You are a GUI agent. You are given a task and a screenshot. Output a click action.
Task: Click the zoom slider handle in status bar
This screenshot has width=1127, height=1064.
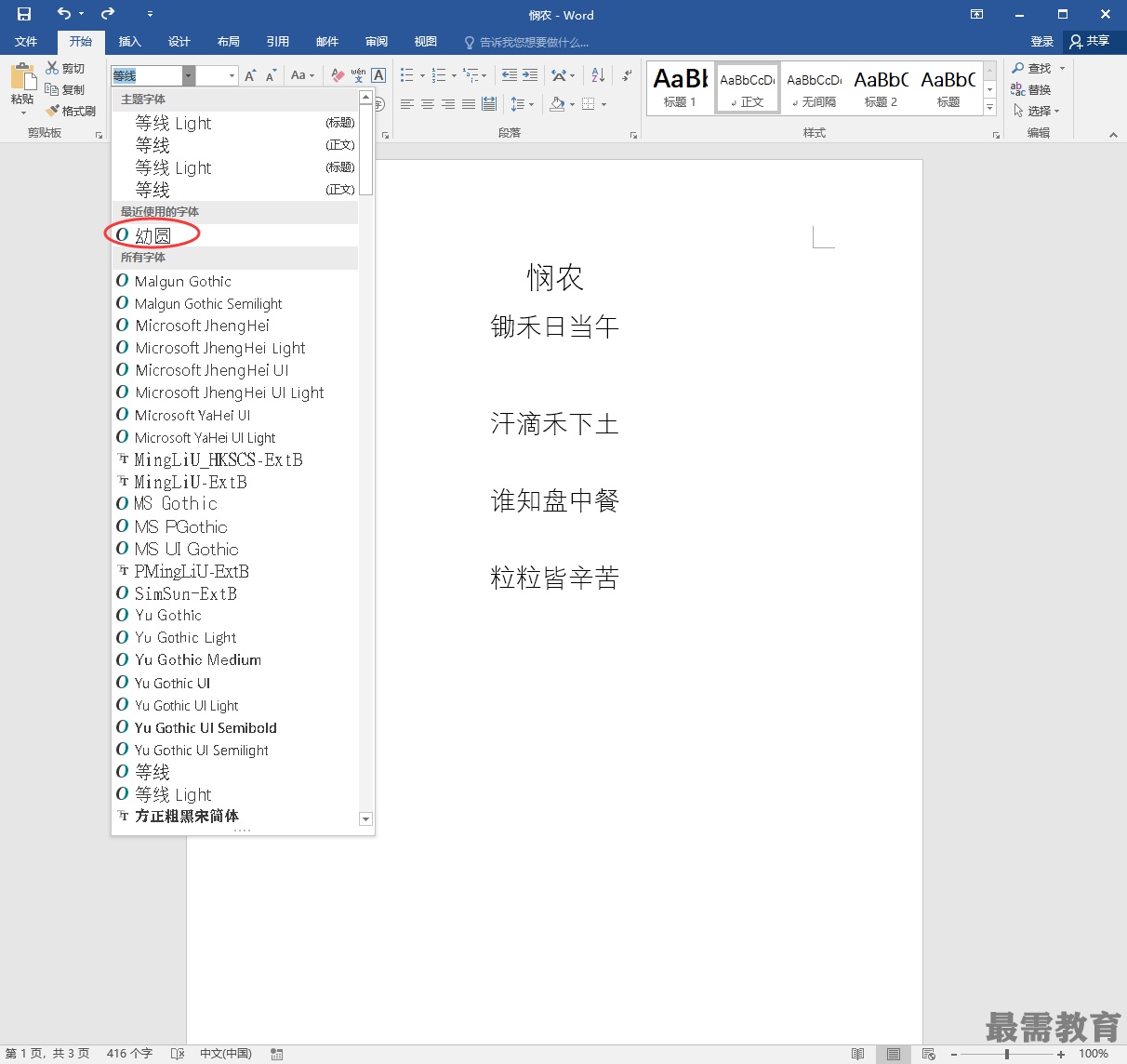1007,1054
